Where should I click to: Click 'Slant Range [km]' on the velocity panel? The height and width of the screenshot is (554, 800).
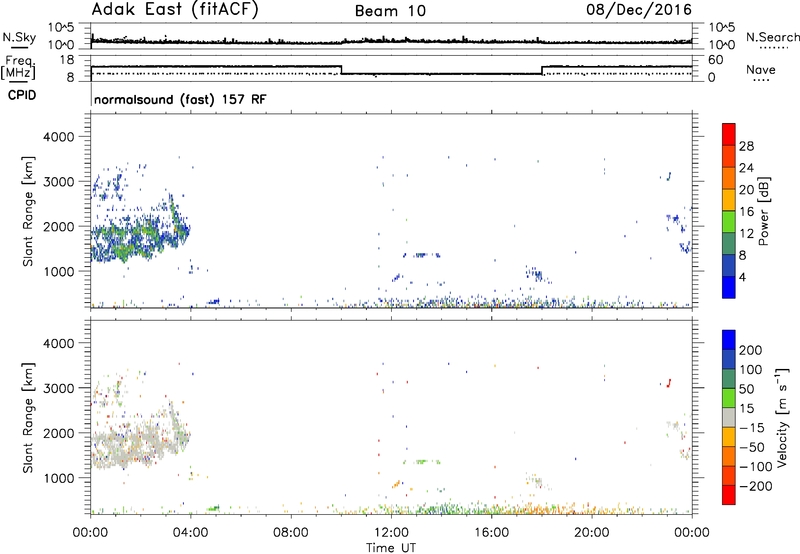(28, 417)
